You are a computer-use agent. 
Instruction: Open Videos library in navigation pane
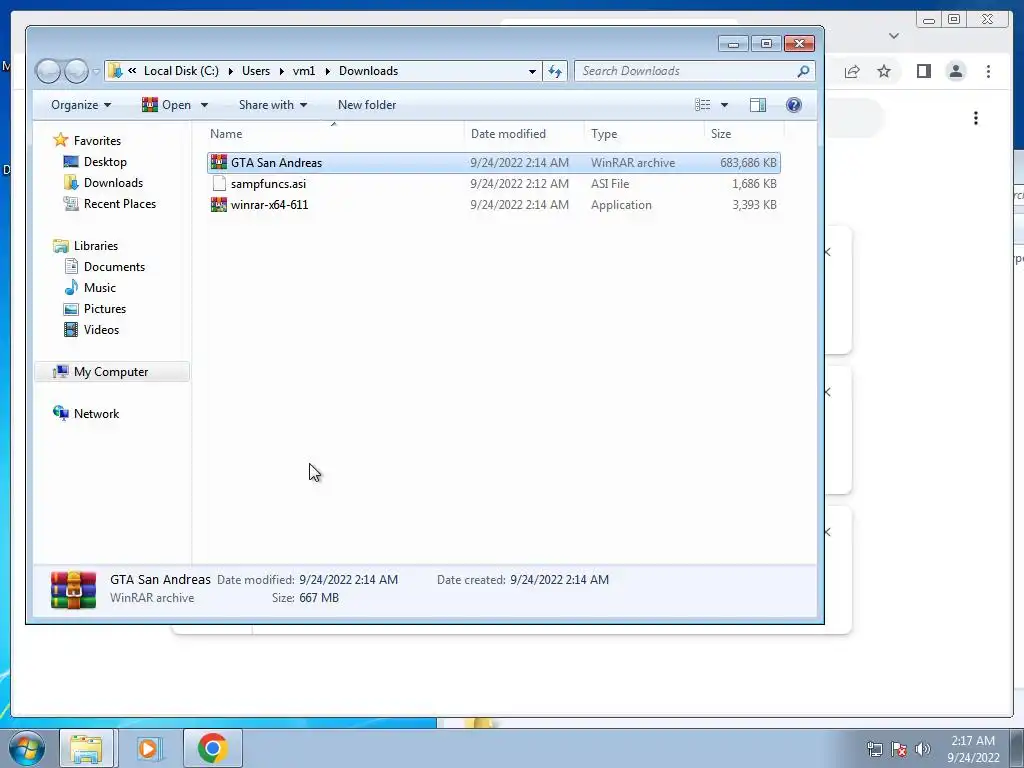(101, 329)
